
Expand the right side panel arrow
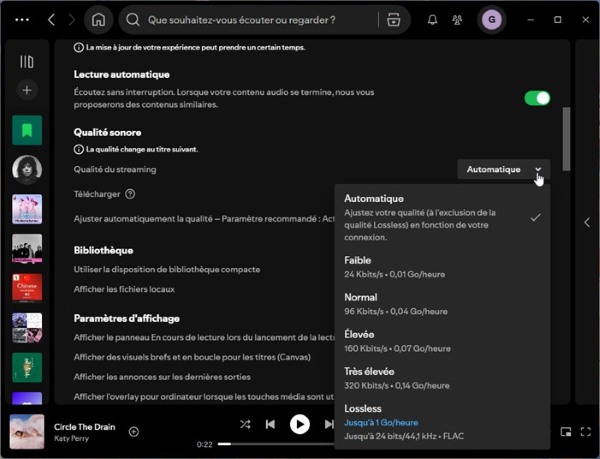tap(587, 222)
